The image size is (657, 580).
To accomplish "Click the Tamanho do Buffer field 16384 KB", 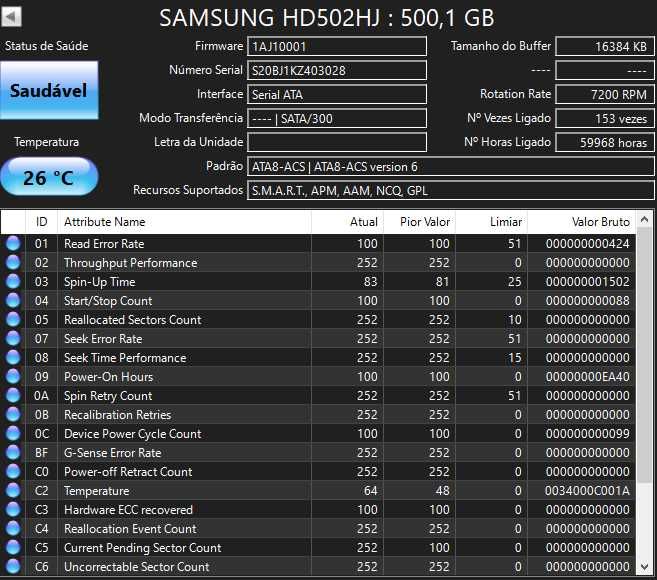I will [604, 46].
